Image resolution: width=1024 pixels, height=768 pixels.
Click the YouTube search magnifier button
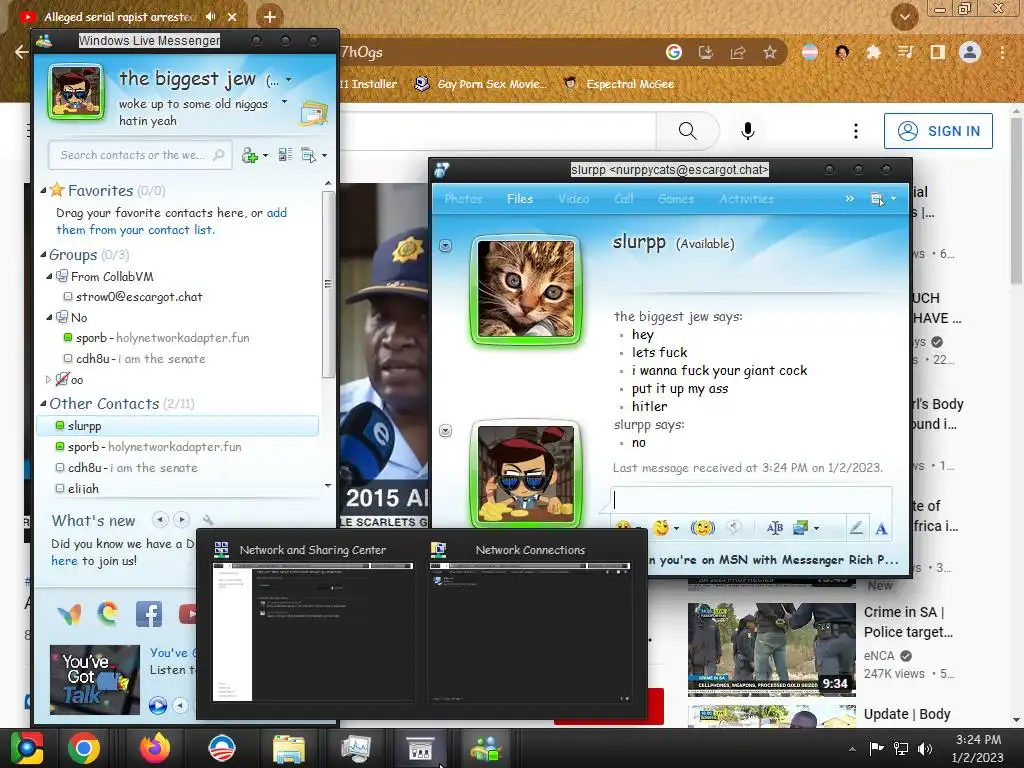(688, 131)
